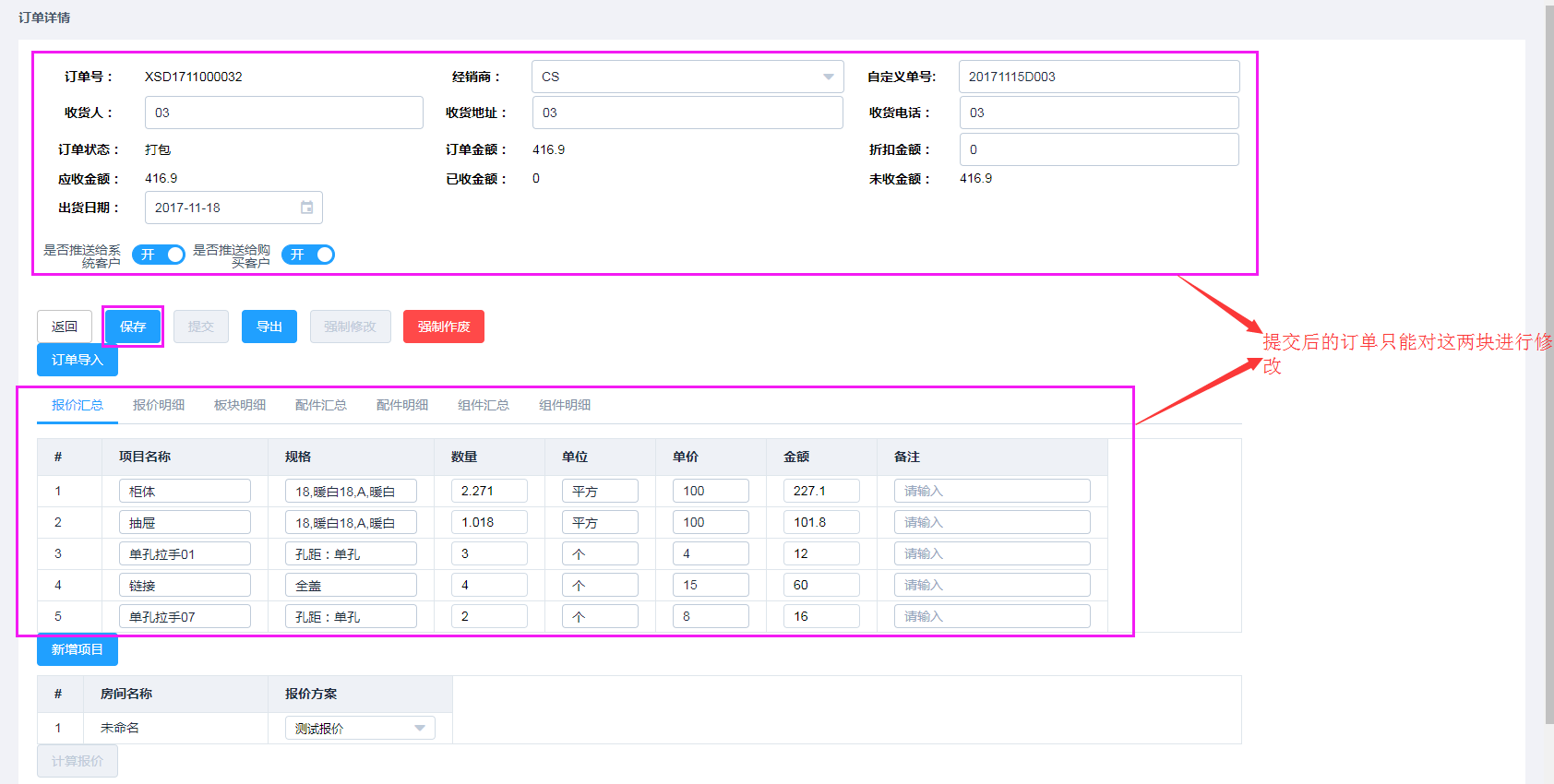Click 金额 field containing 227.1
Screen dimensions: 1554x784
coord(821,491)
